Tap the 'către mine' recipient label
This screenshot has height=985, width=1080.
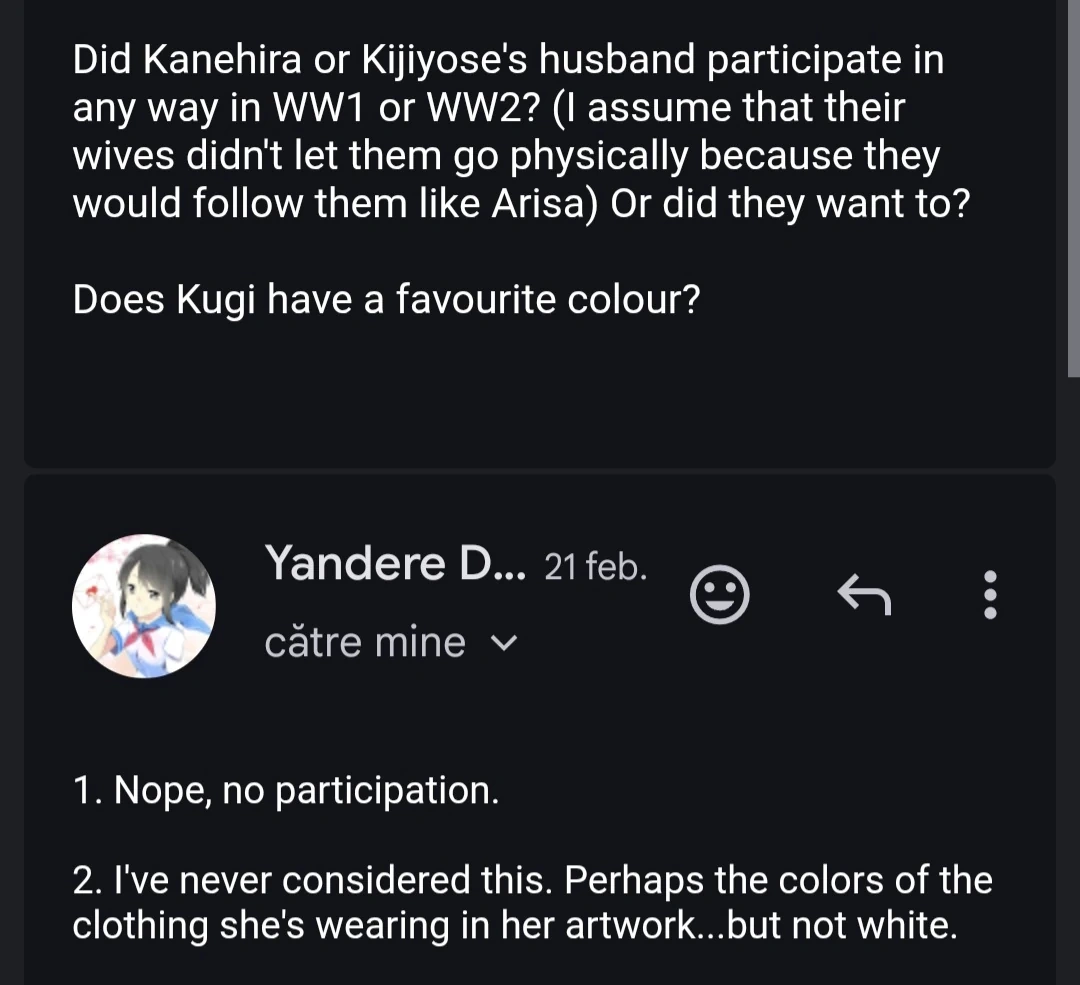[x=365, y=642]
